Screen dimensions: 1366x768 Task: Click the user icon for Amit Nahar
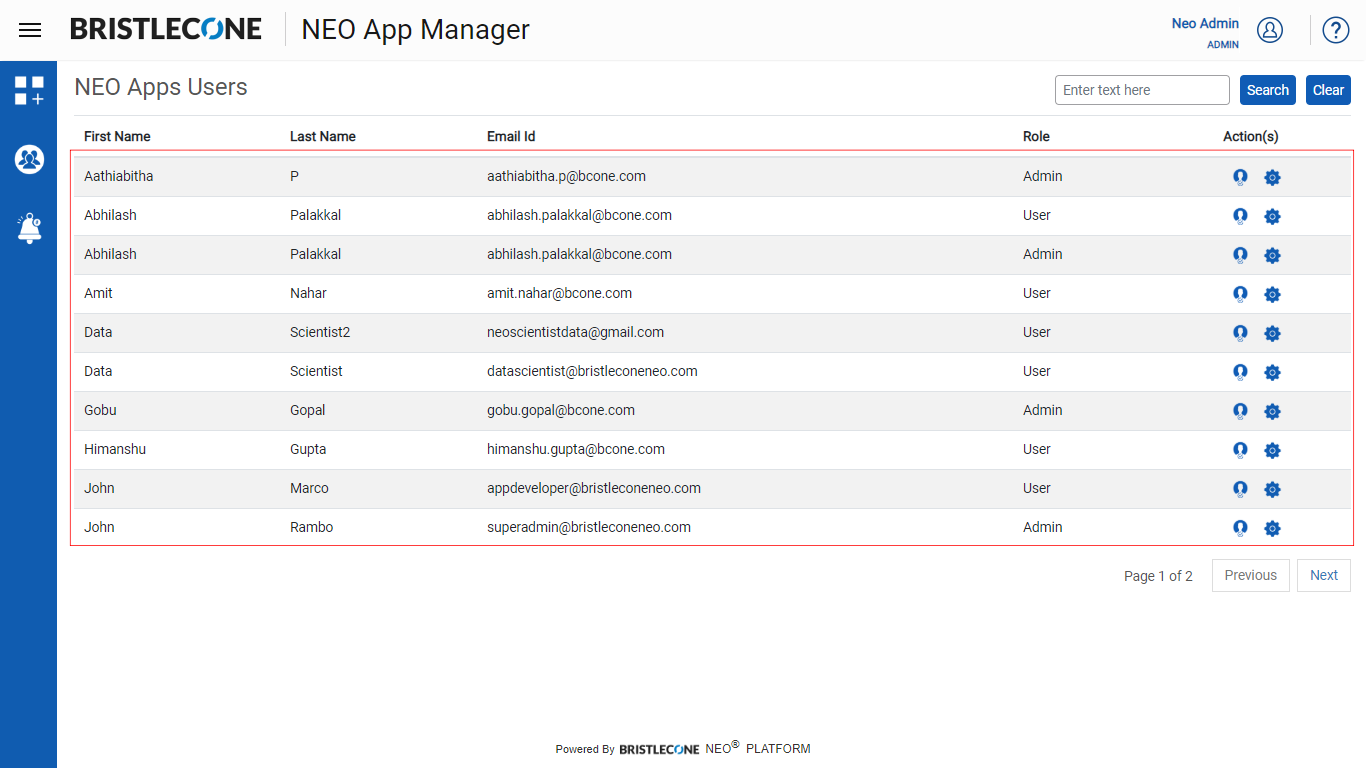1240,294
